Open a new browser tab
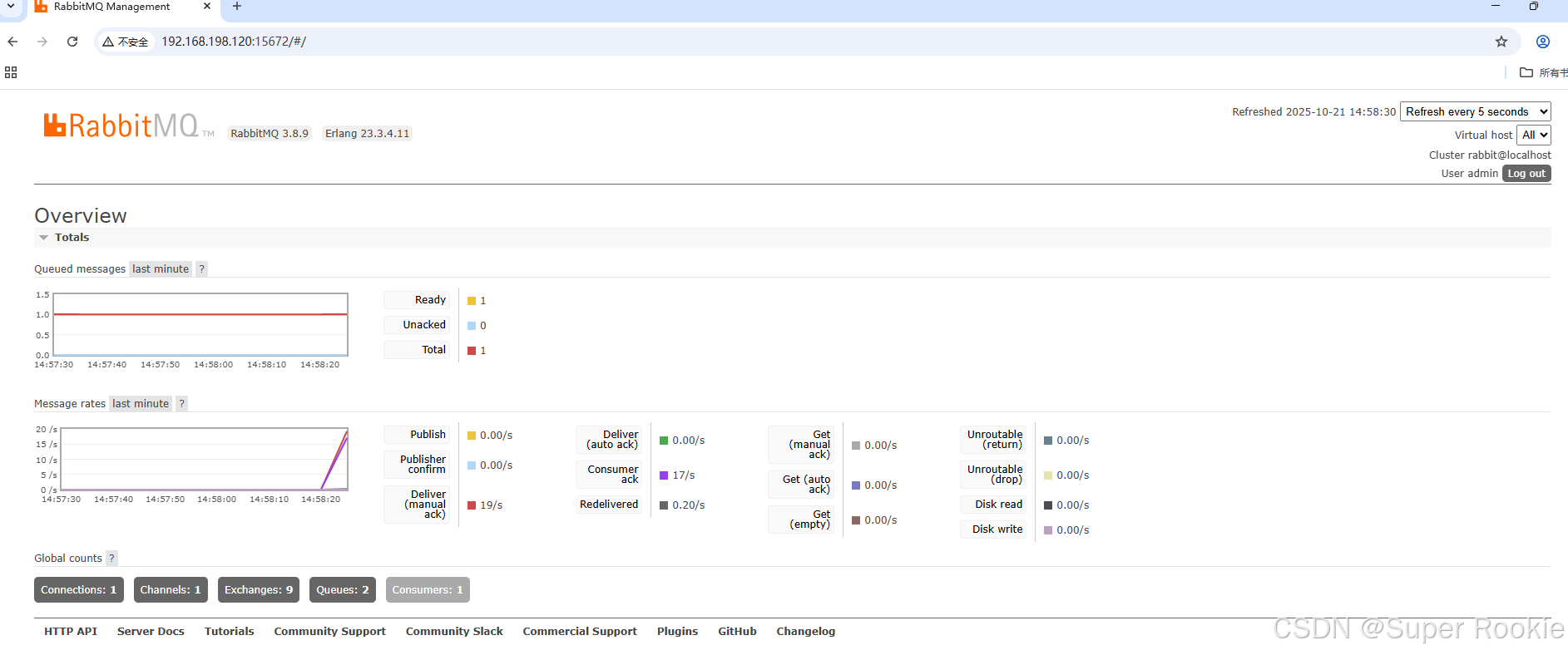 tap(237, 7)
